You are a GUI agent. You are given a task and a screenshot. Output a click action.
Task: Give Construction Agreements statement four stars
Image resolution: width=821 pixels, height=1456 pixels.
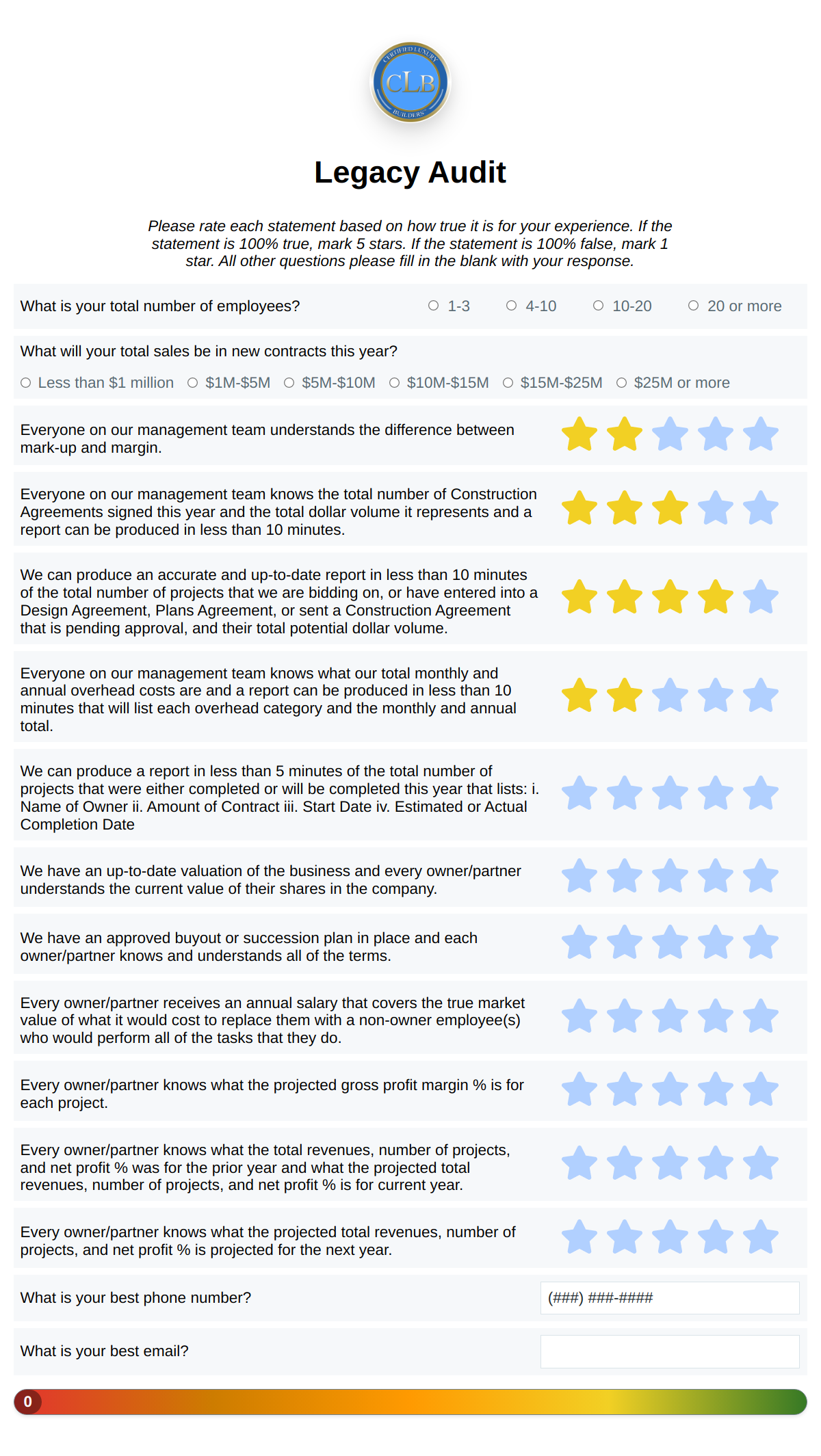pos(715,508)
